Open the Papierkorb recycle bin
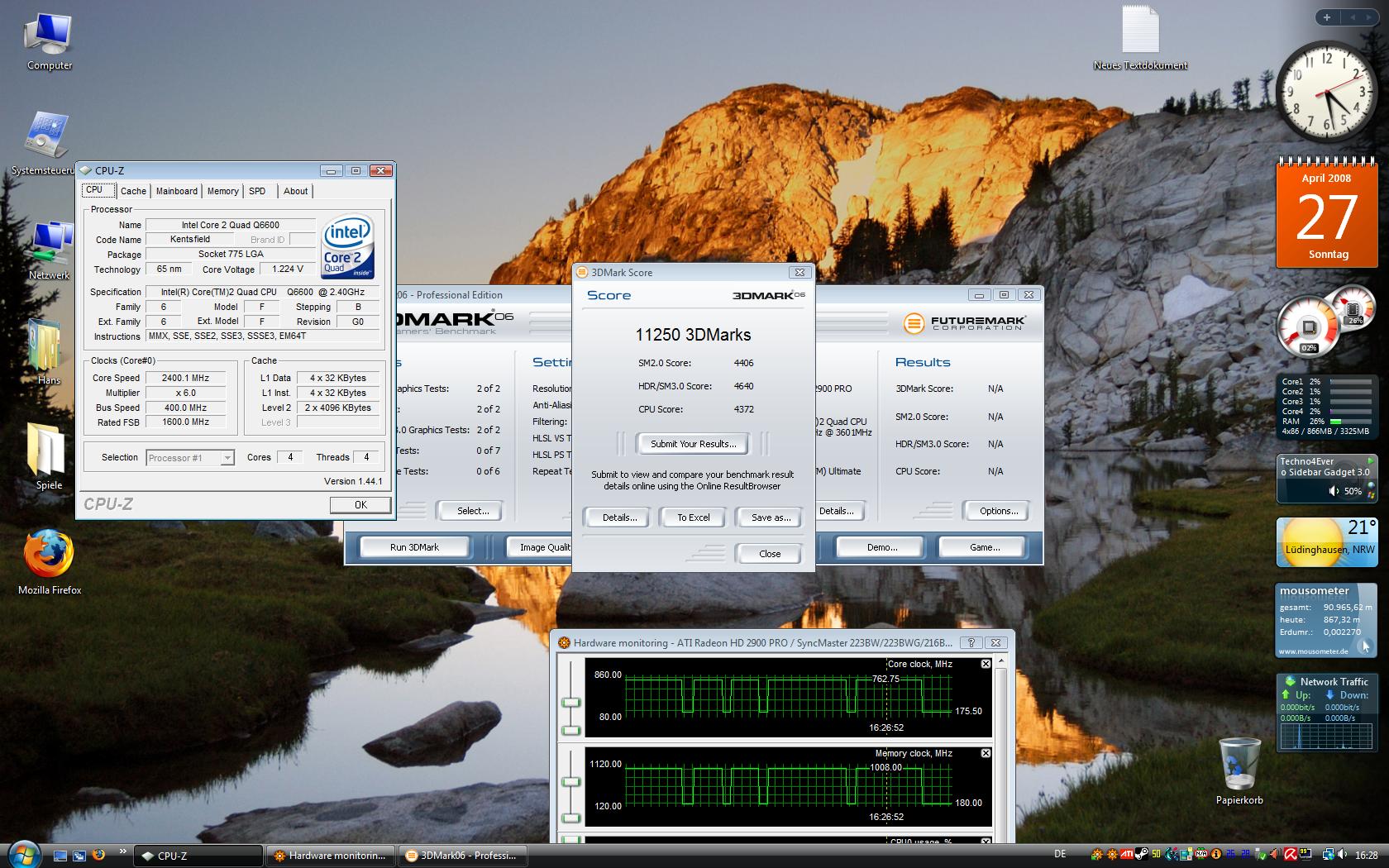Image resolution: width=1389 pixels, height=868 pixels. click(1239, 770)
